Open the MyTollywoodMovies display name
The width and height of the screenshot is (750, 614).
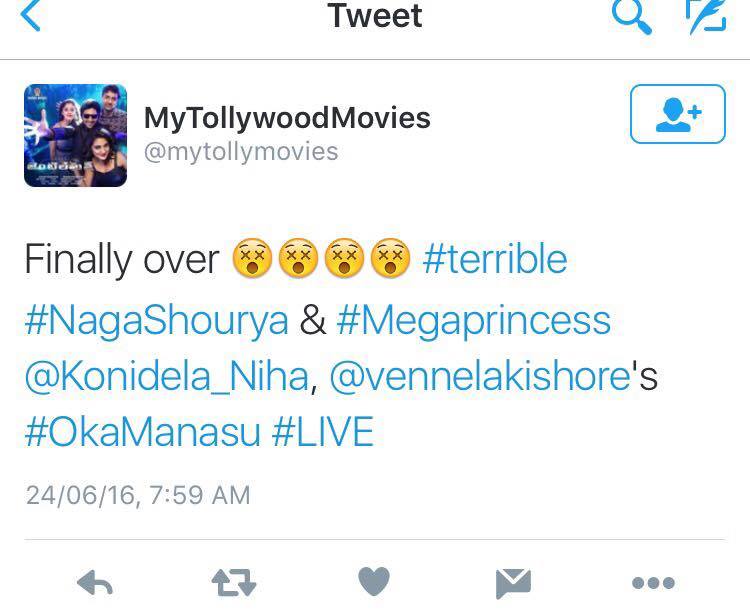pos(287,118)
